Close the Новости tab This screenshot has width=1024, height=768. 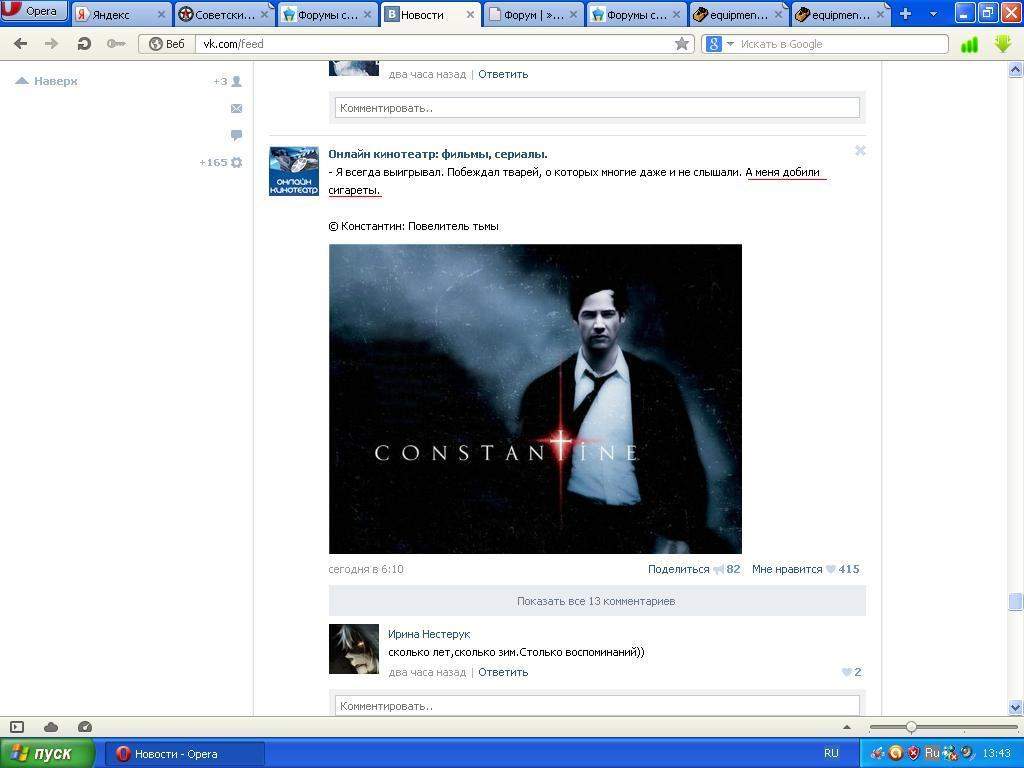coord(470,14)
